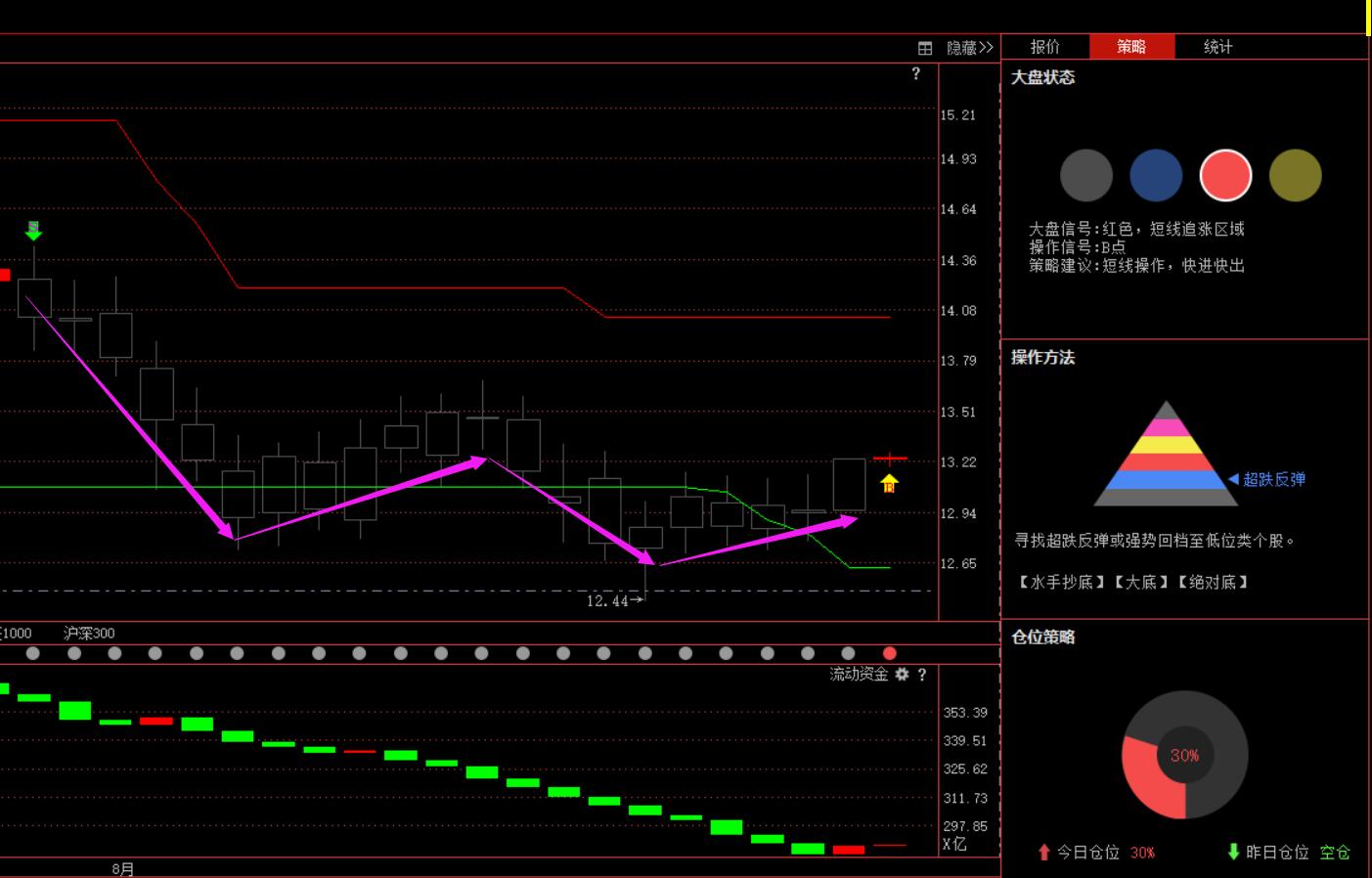
Task: Click the 隐藏>> button
Action: point(969,48)
